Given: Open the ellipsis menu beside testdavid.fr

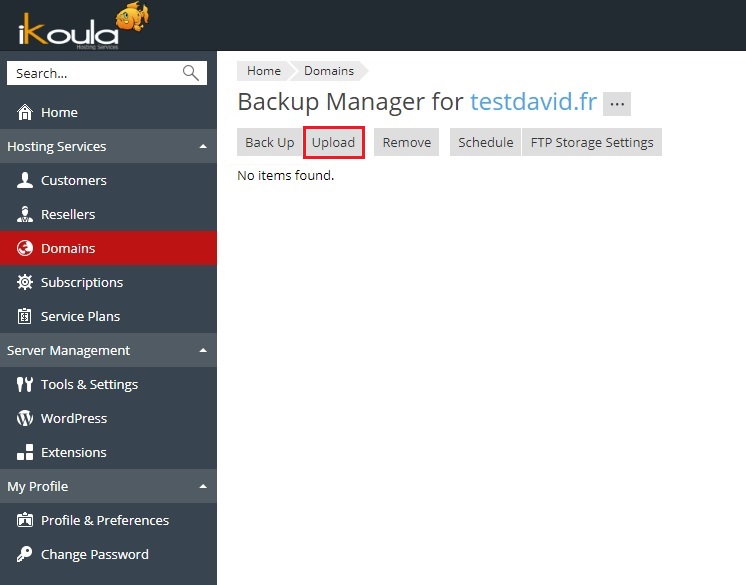Looking at the screenshot, I should point(617,104).
